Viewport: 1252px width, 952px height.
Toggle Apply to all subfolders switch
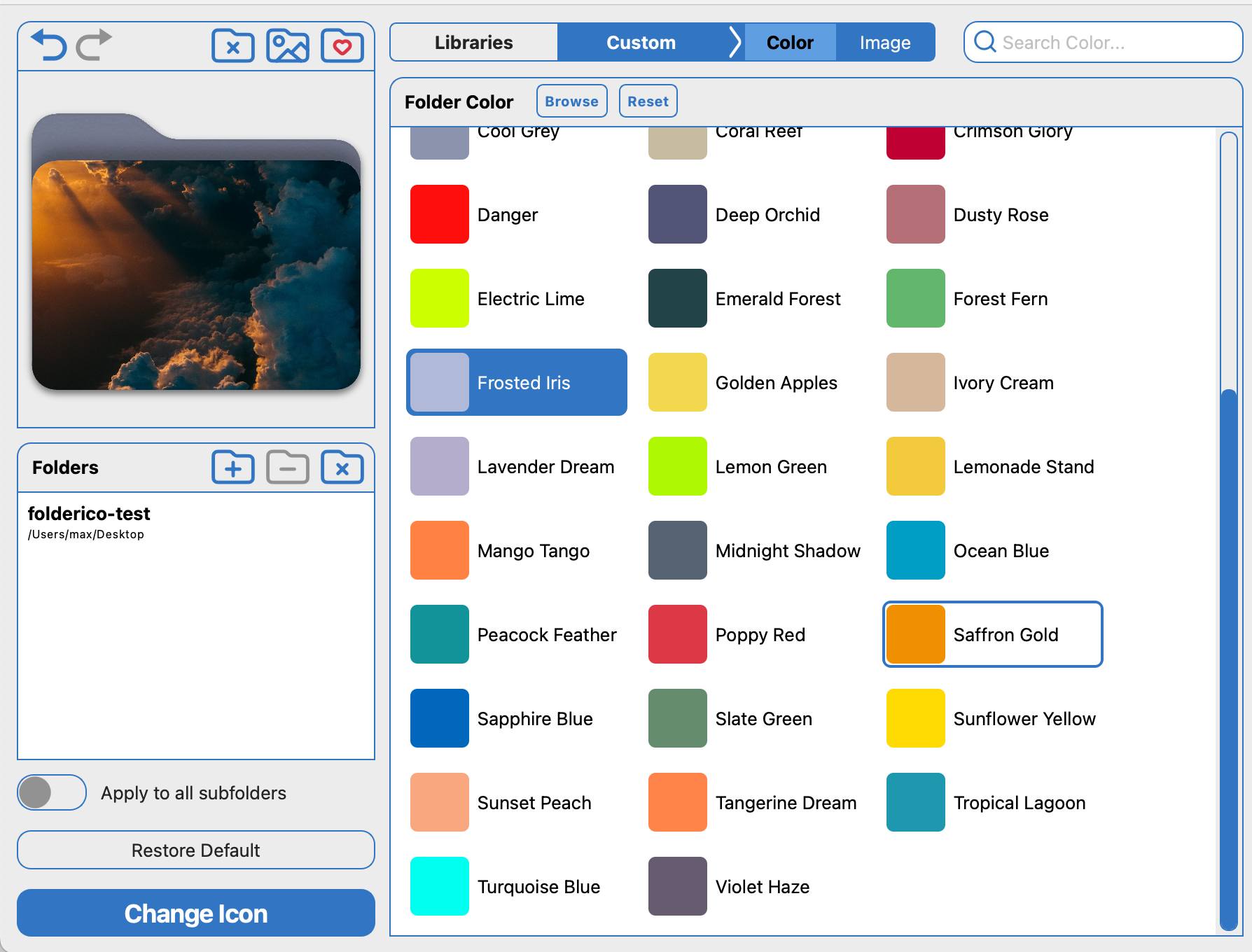(52, 792)
